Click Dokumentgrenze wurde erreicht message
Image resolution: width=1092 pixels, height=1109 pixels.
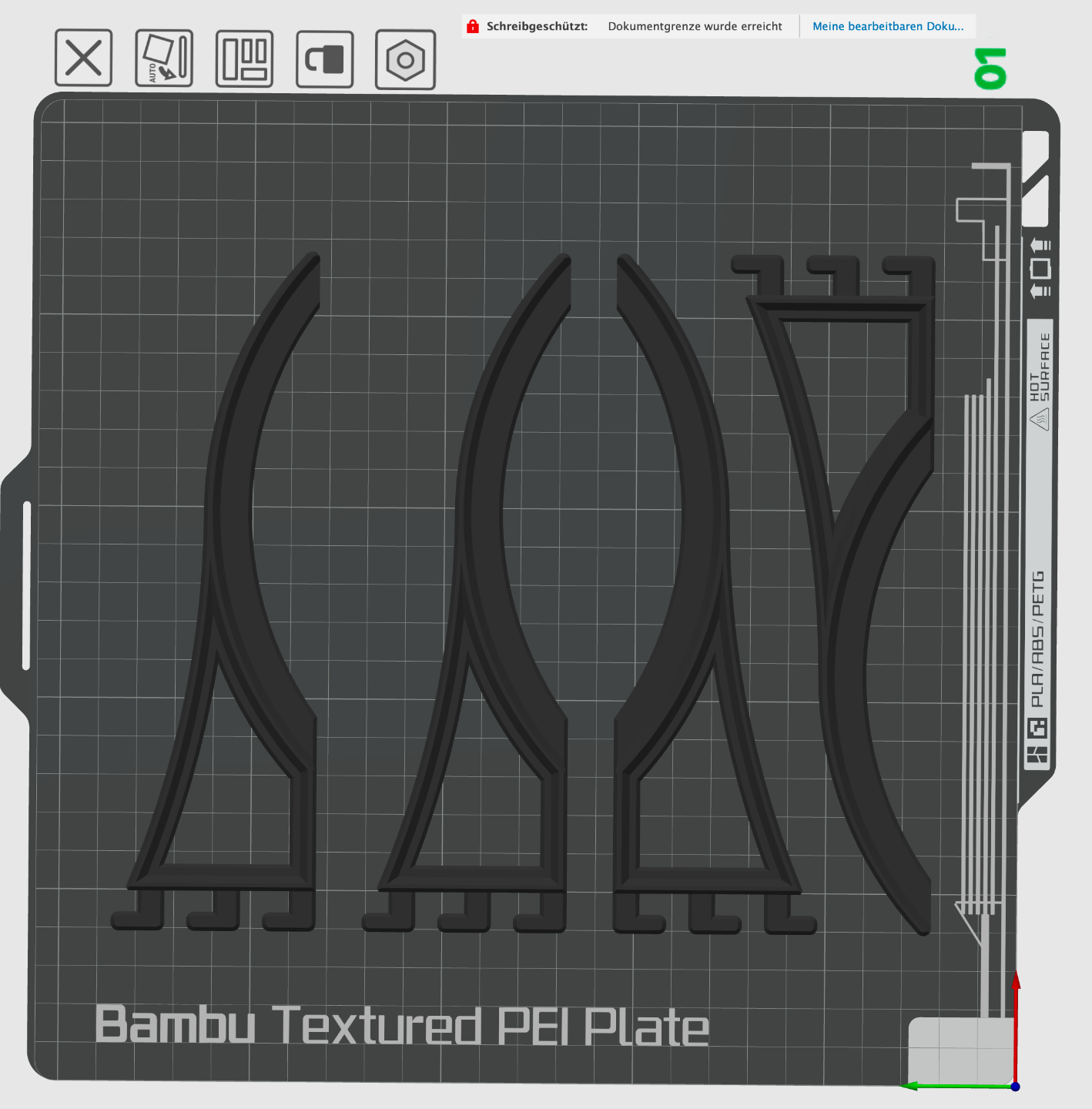(x=695, y=26)
